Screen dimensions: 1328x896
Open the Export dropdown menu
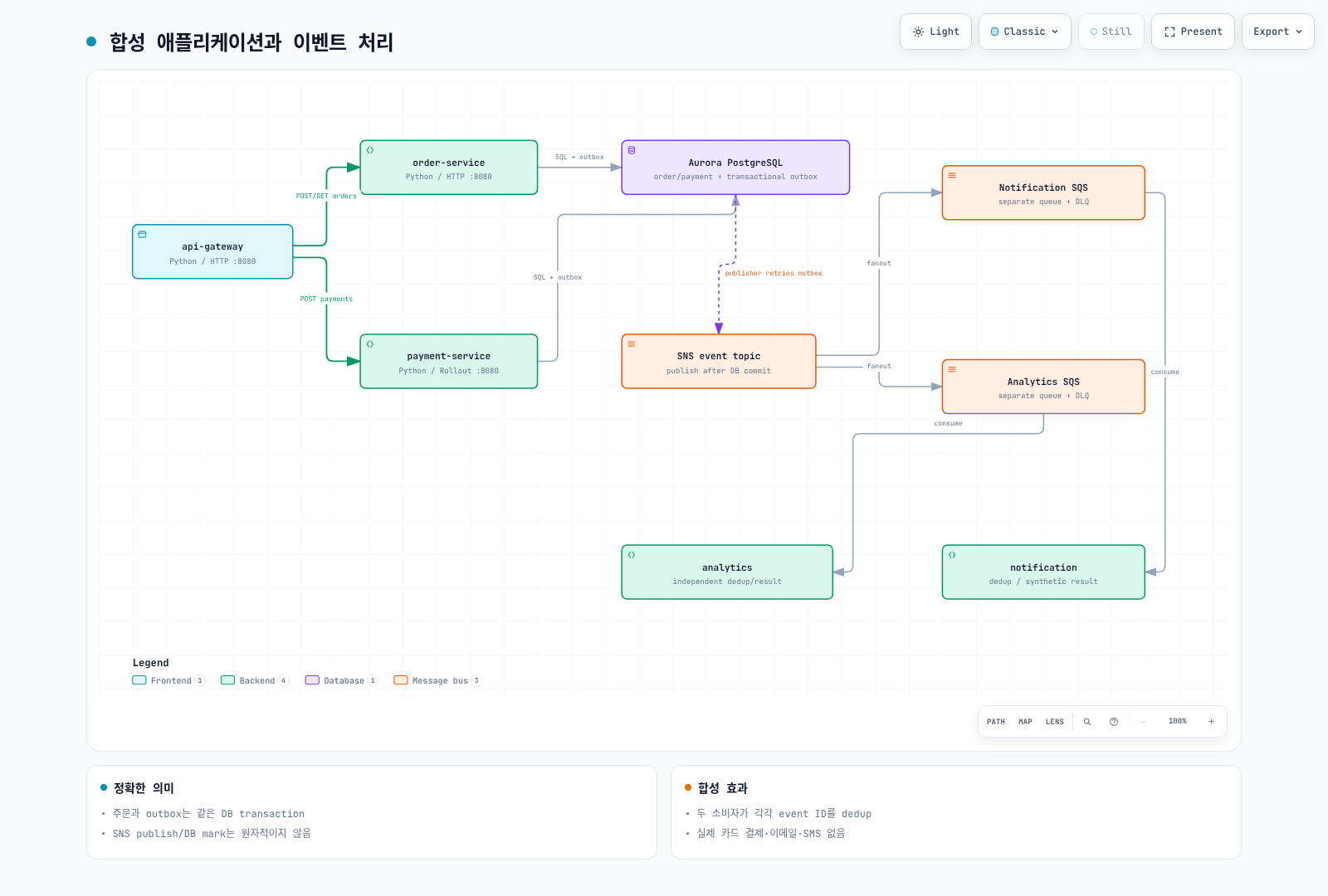click(1277, 32)
